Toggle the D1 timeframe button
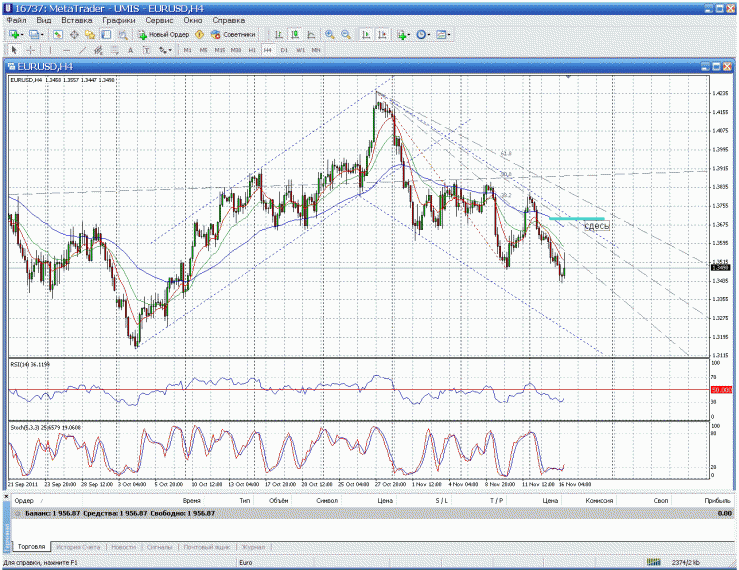The height and width of the screenshot is (570, 739). click(284, 49)
